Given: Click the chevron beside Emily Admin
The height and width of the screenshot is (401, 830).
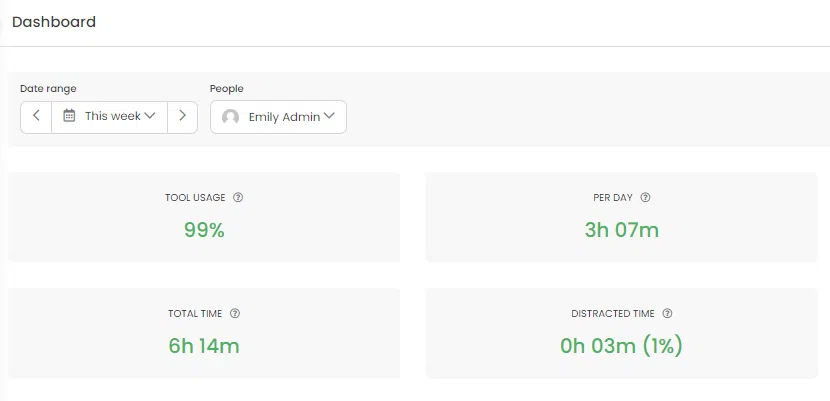Looking at the screenshot, I should [329, 116].
